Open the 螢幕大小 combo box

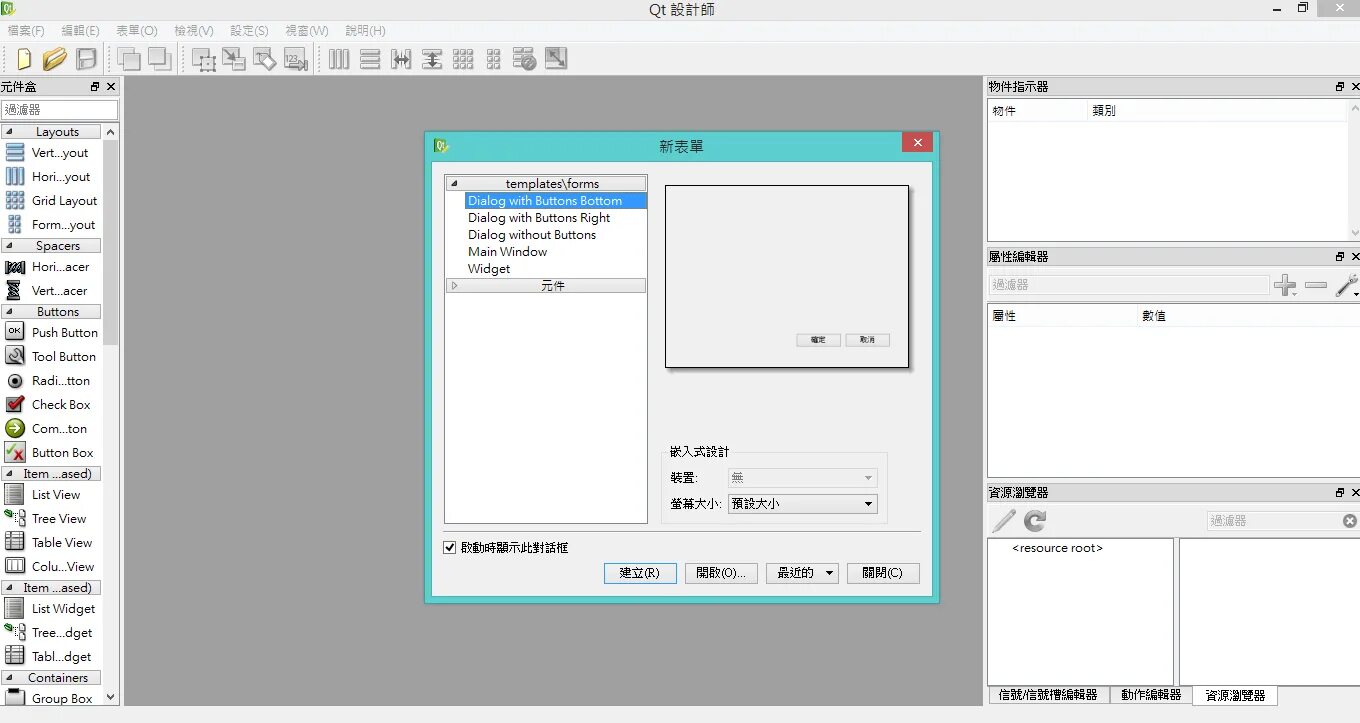click(802, 504)
